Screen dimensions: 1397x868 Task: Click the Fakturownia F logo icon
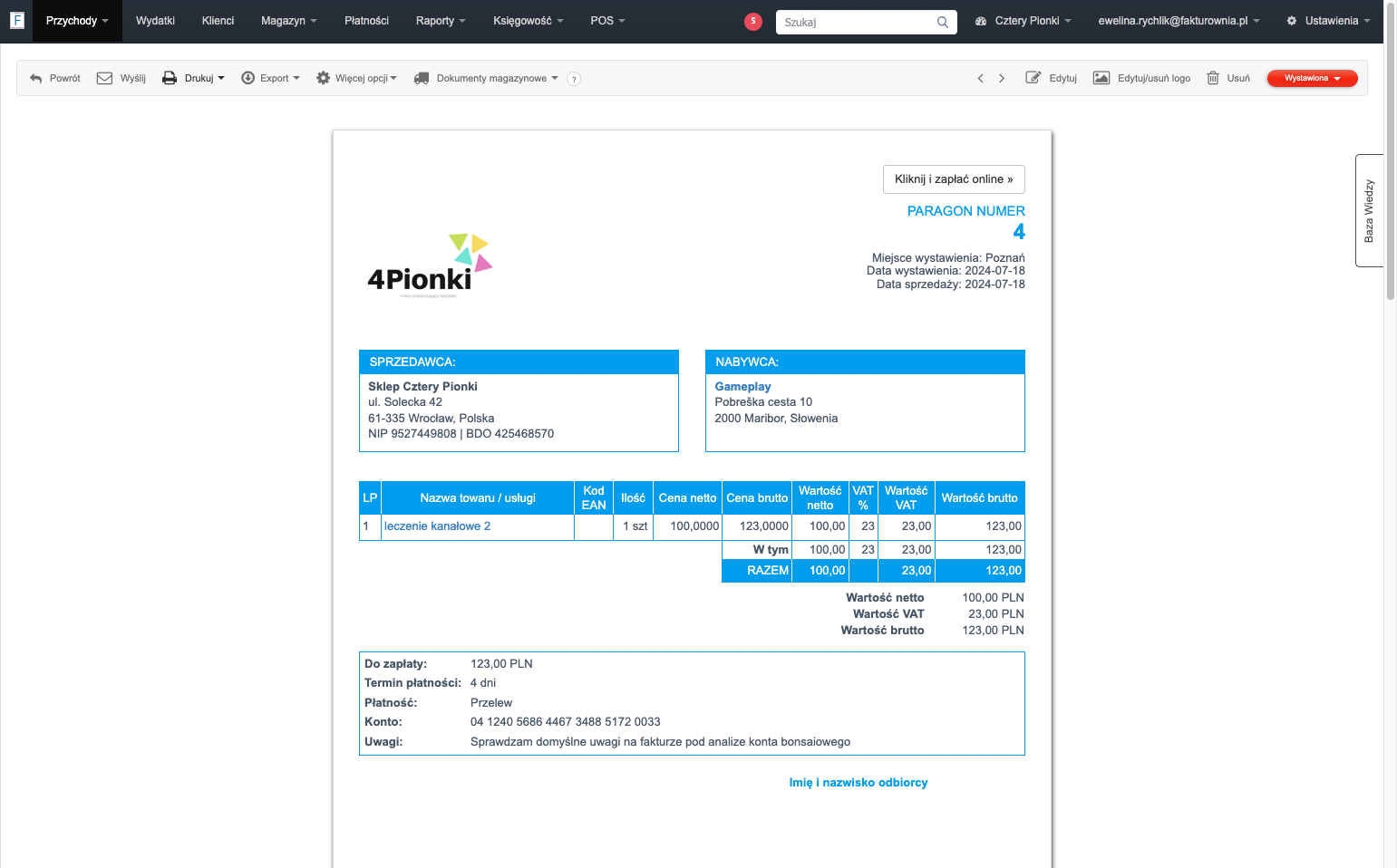tap(16, 20)
